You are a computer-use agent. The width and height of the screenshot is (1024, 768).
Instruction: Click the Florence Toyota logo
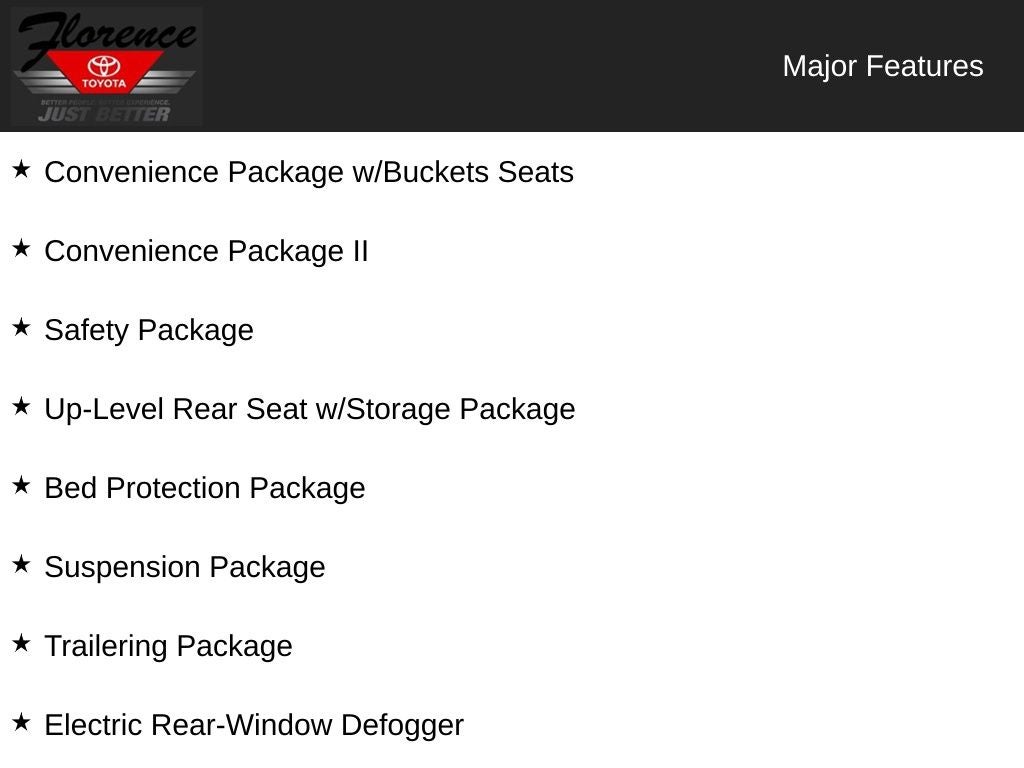pos(106,66)
